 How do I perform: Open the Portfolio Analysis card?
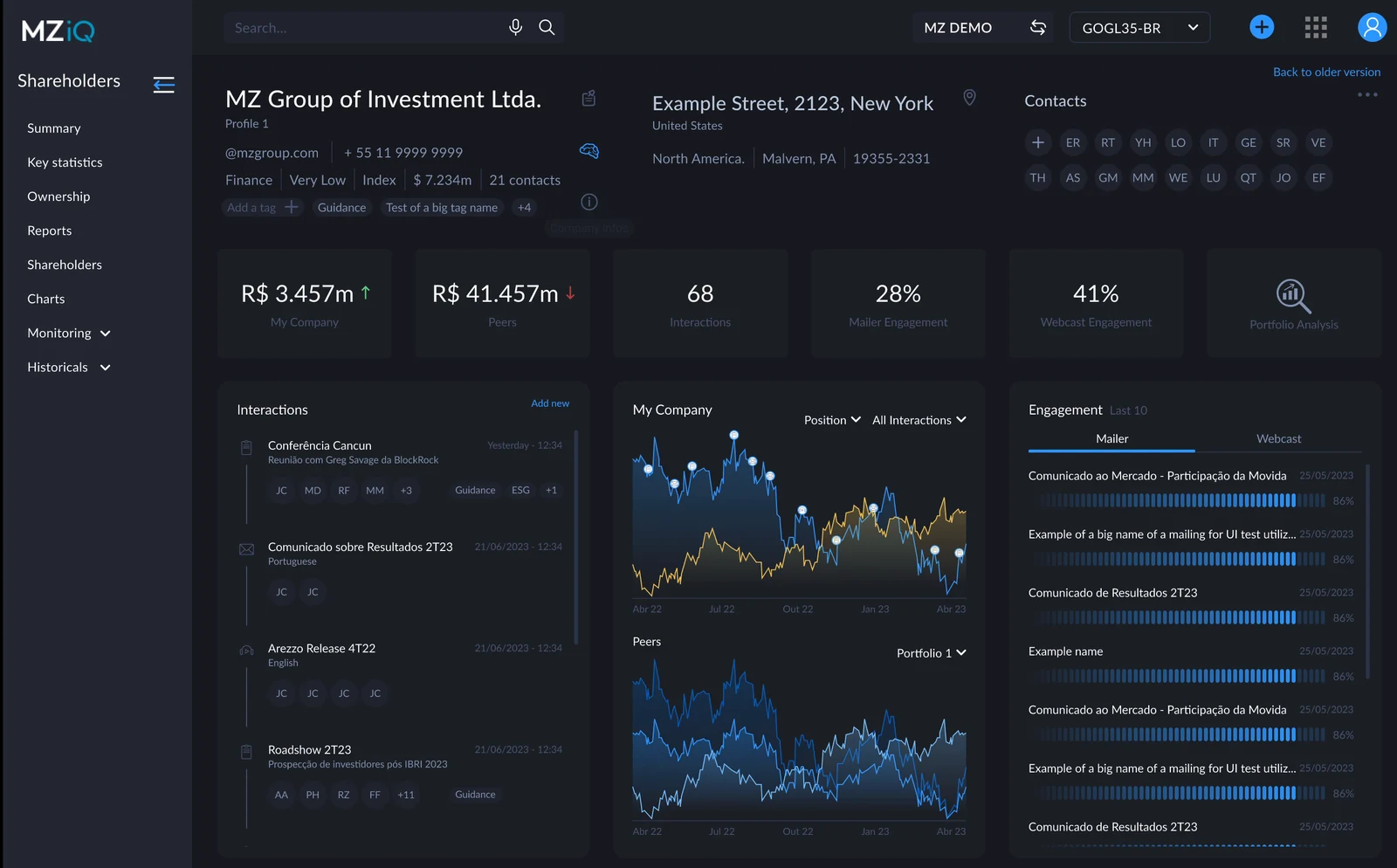tap(1294, 303)
